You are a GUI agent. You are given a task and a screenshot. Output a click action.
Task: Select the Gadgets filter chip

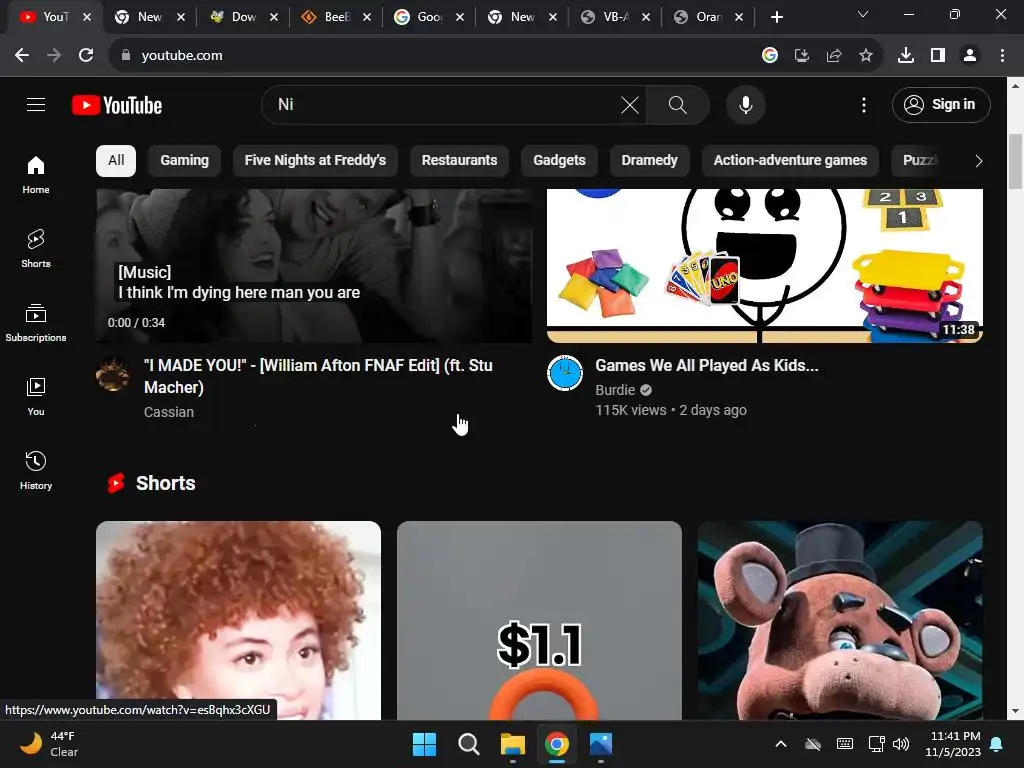[559, 161]
